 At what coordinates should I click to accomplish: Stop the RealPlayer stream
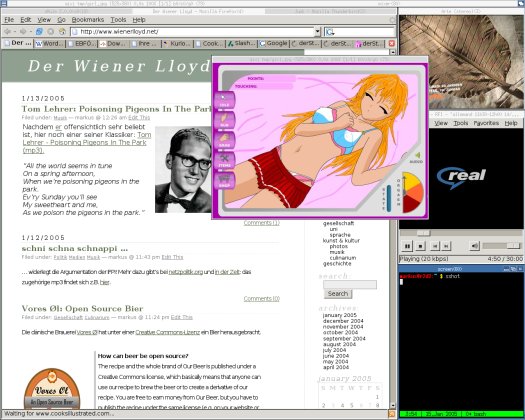coord(420,246)
